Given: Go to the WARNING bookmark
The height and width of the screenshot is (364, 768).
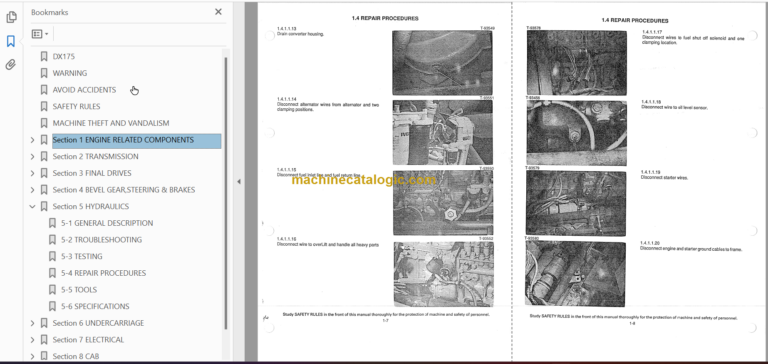Looking at the screenshot, I should [x=70, y=73].
